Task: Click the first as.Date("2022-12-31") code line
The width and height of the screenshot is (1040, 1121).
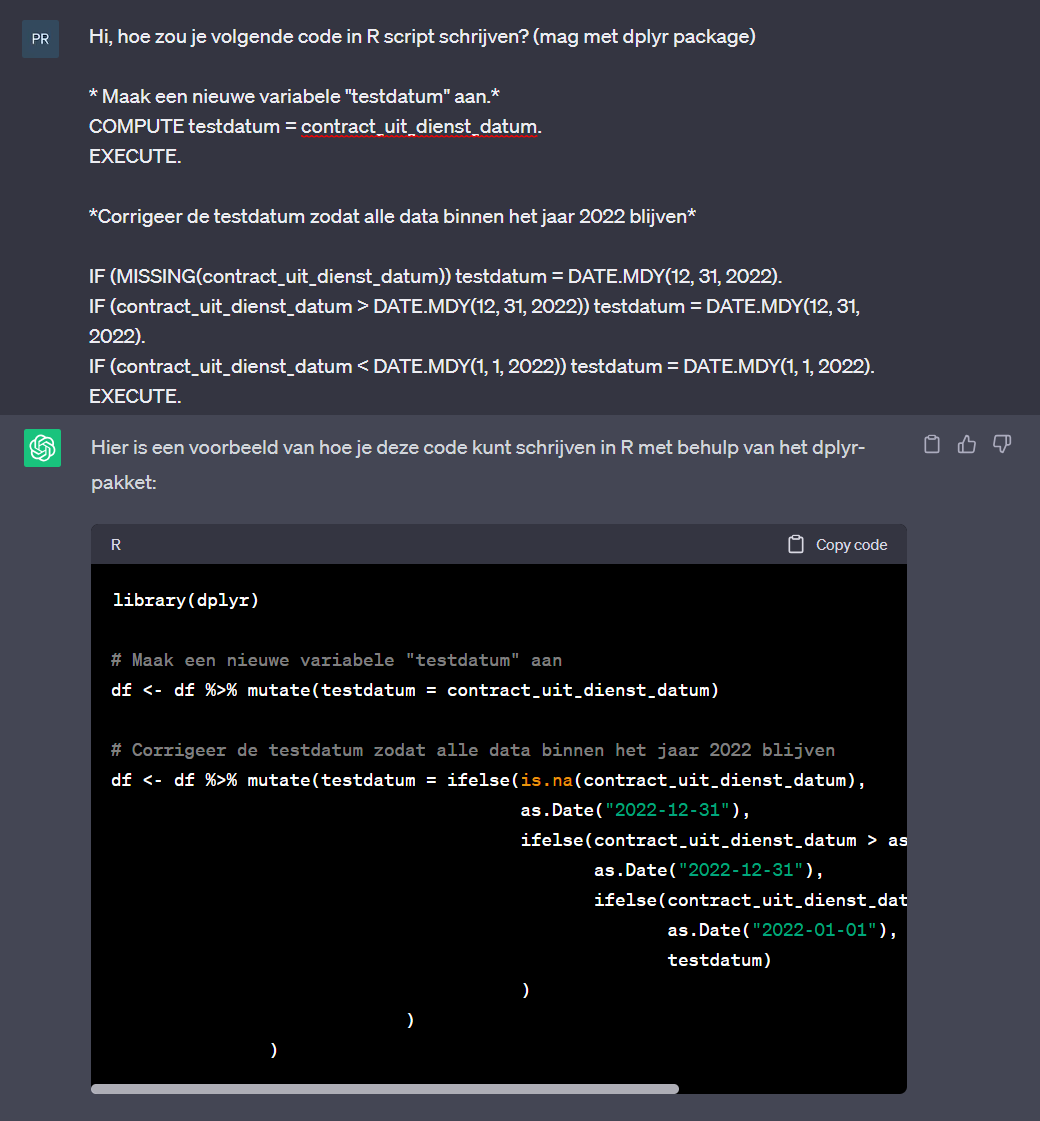Action: (635, 810)
